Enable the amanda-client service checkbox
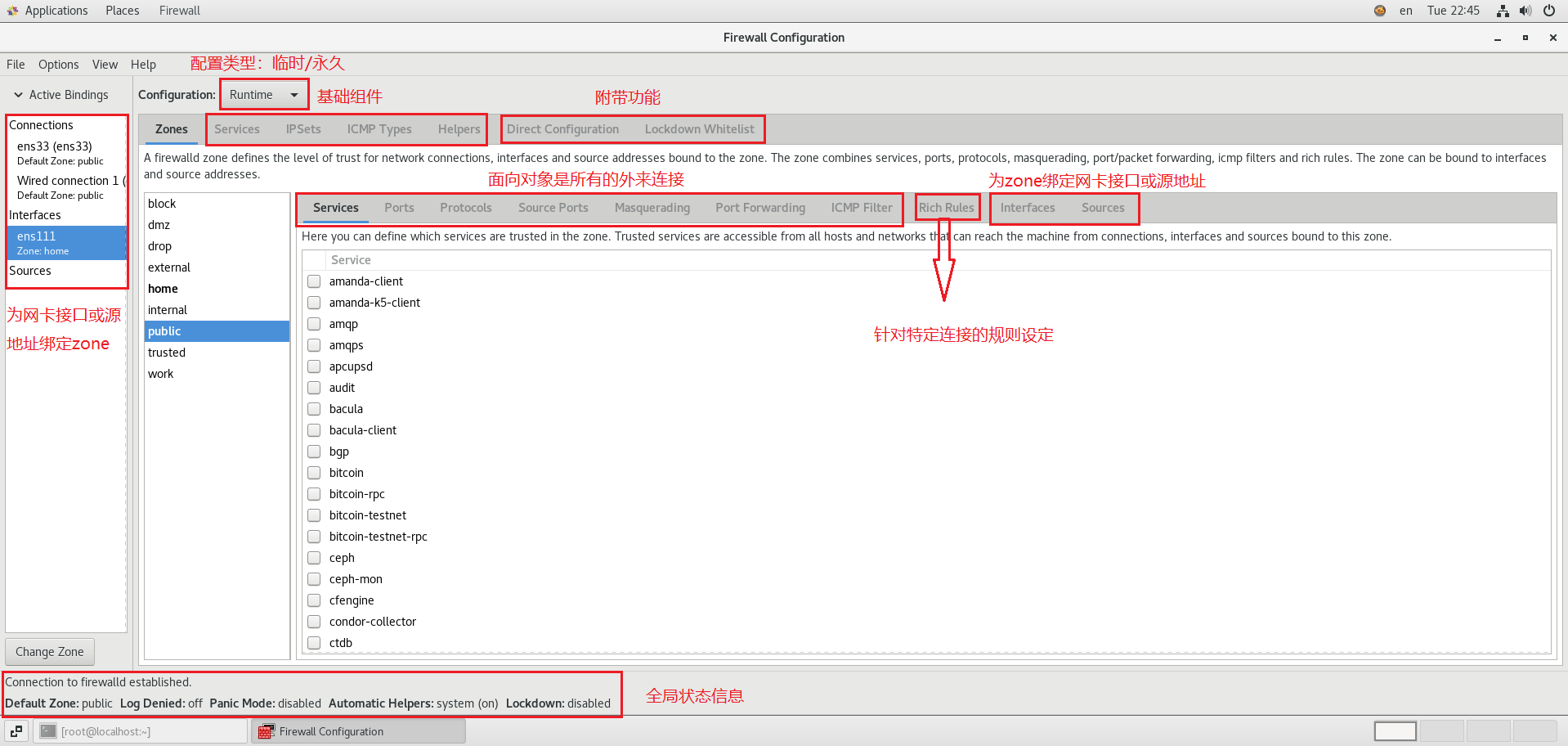Image resolution: width=1568 pixels, height=746 pixels. point(314,281)
